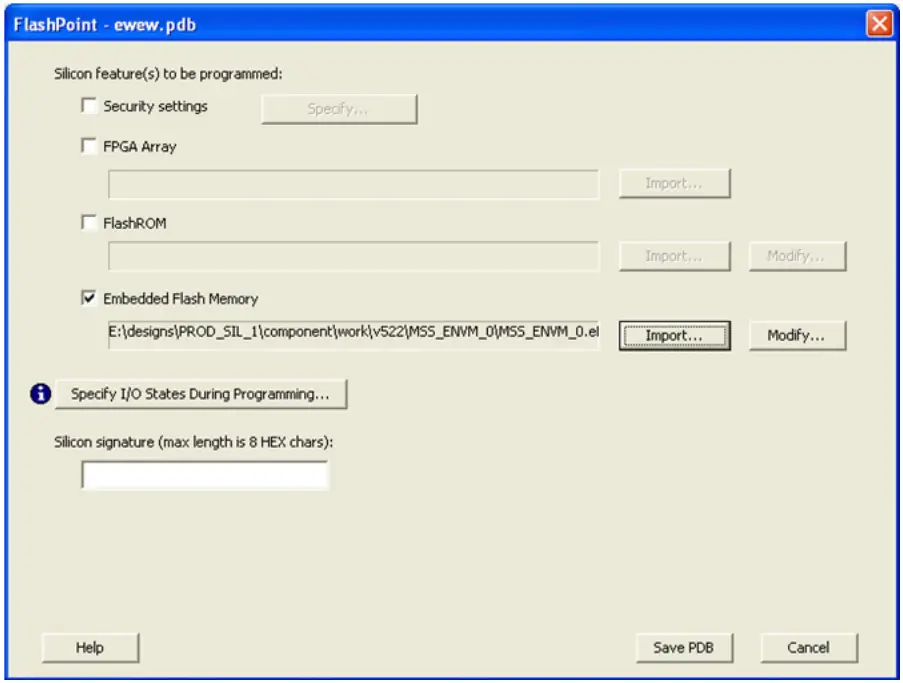The height and width of the screenshot is (683, 903).
Task: Enable the FlashROM feature
Action: pos(90,223)
